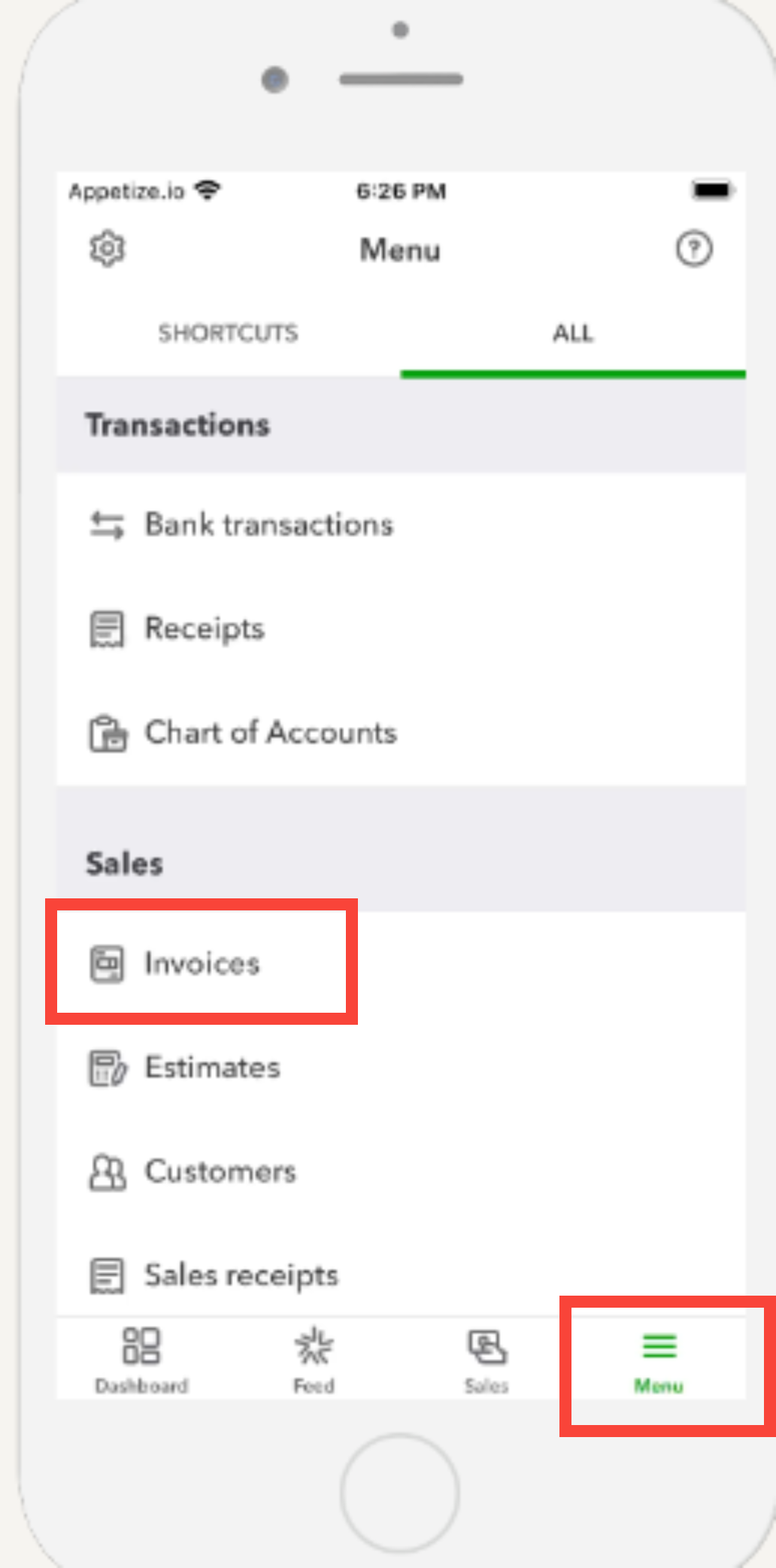Open Bank transactions from the list
The width and height of the screenshot is (776, 1568).
pyautogui.click(x=268, y=525)
